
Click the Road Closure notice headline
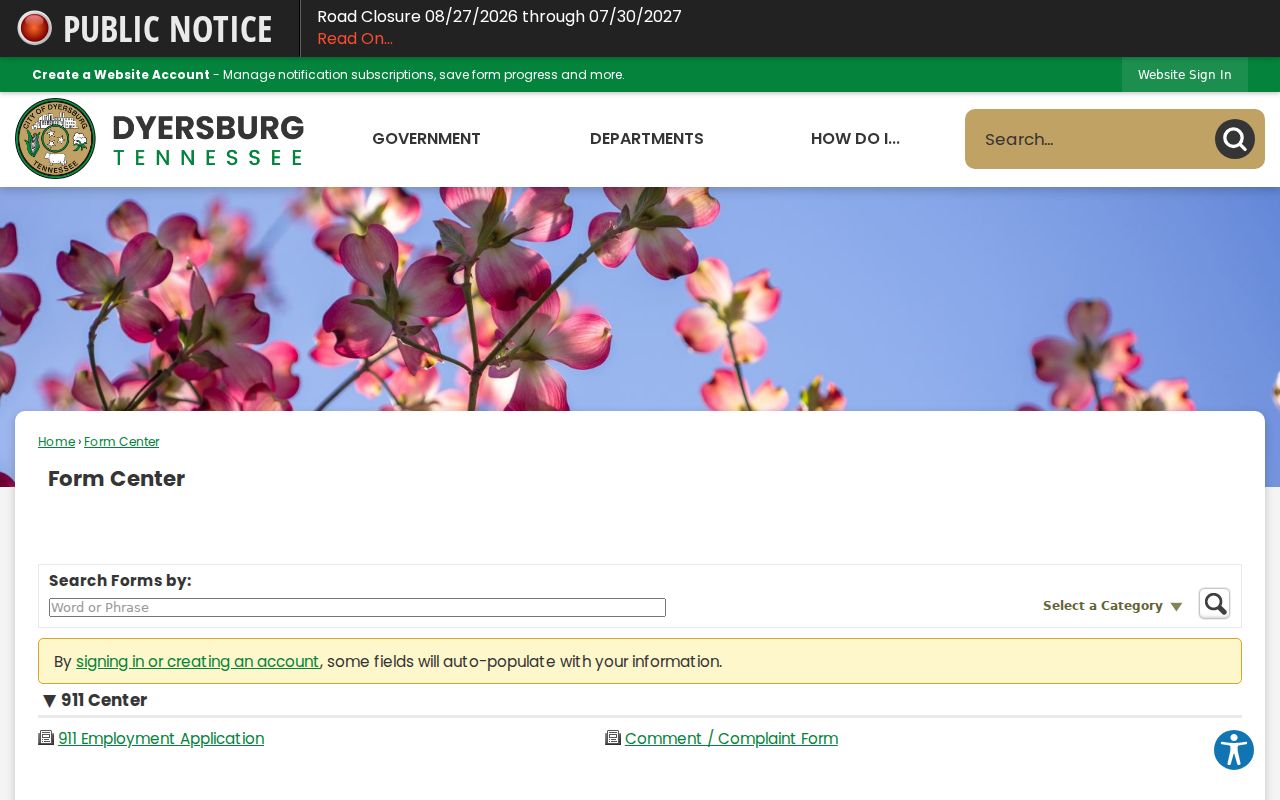(x=499, y=17)
